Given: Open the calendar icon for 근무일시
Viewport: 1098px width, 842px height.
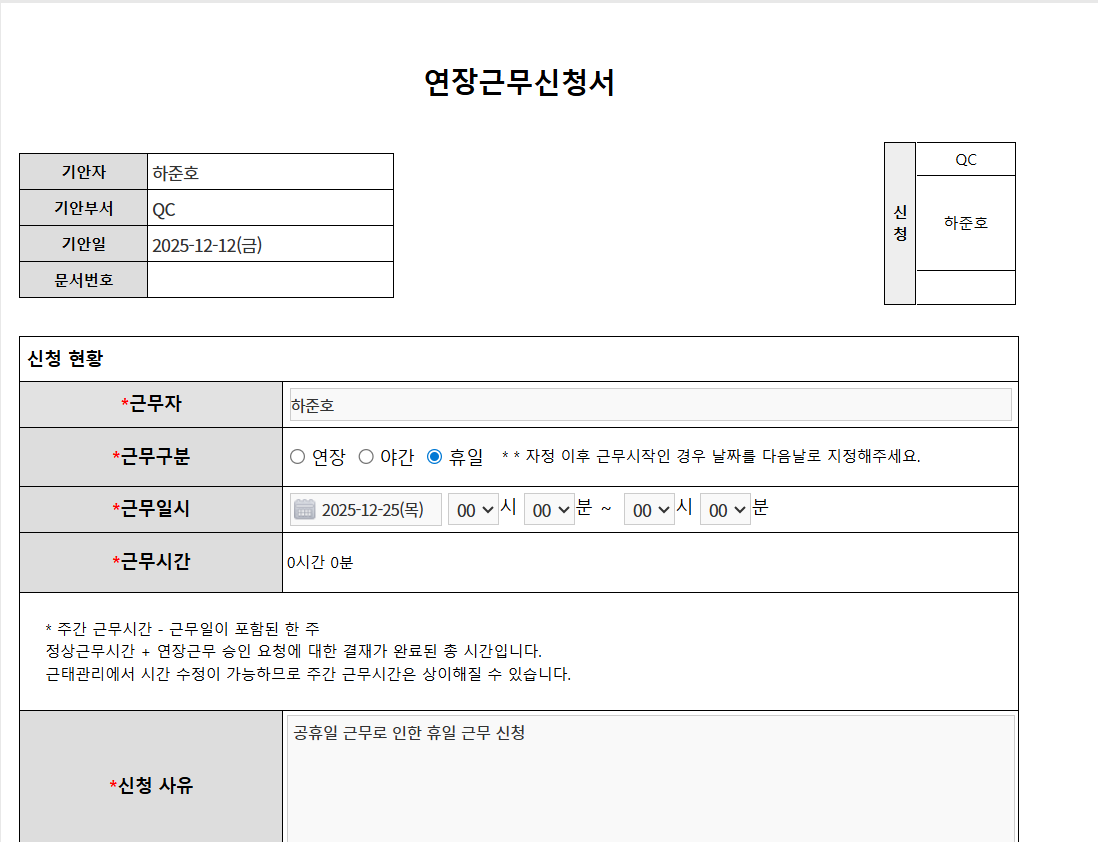Looking at the screenshot, I should point(305,509).
